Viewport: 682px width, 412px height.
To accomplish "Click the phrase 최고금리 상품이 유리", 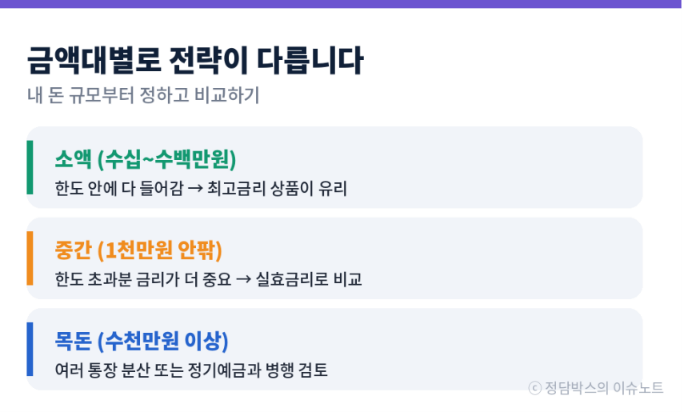I will (x=277, y=189).
